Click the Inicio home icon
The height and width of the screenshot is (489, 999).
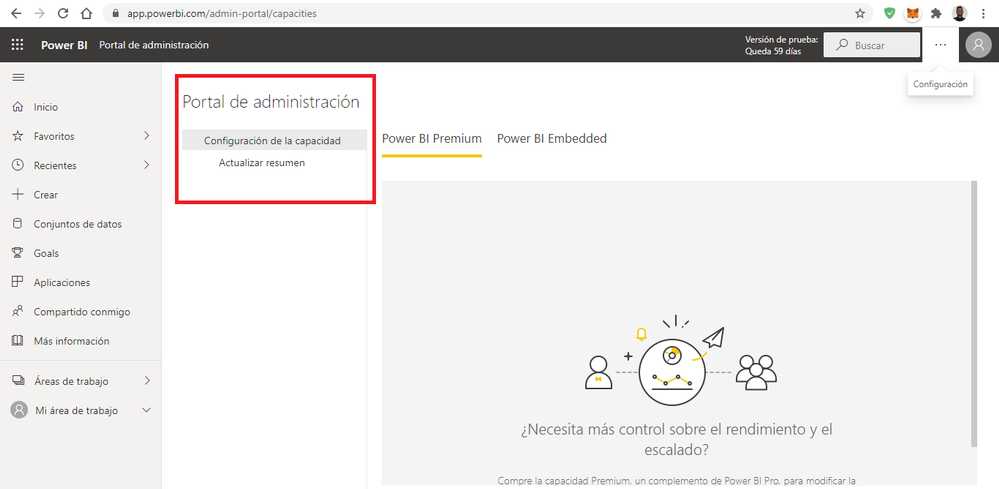pyautogui.click(x=18, y=107)
